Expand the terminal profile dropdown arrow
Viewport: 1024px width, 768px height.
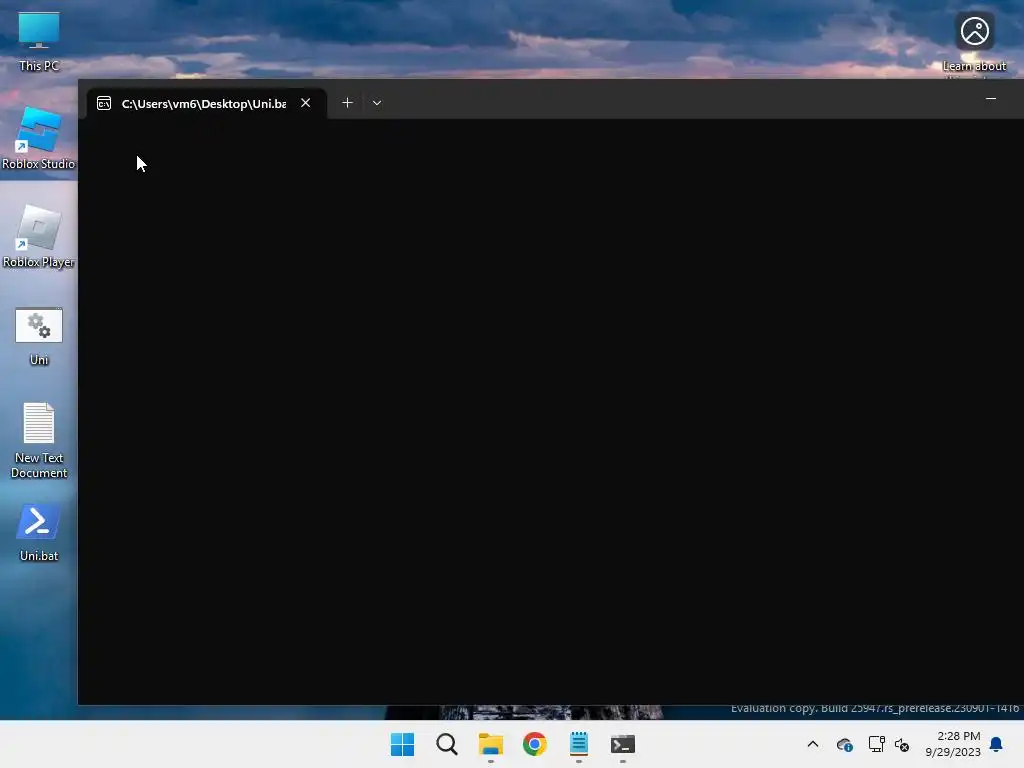[x=377, y=103]
